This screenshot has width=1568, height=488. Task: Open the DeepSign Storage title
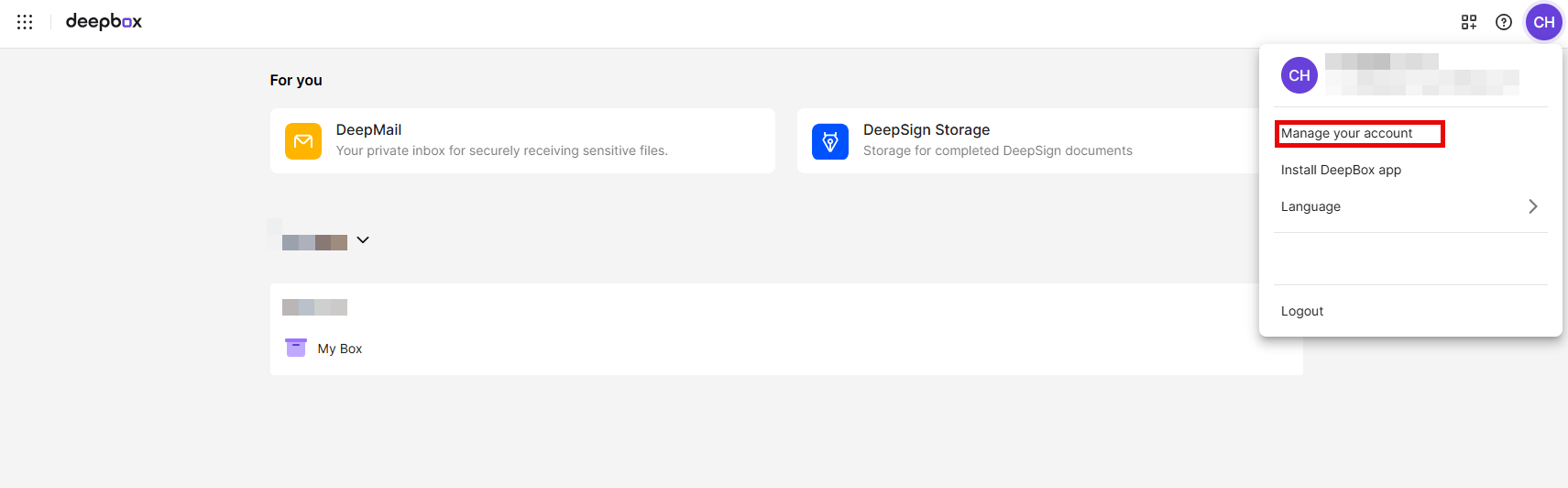926,130
